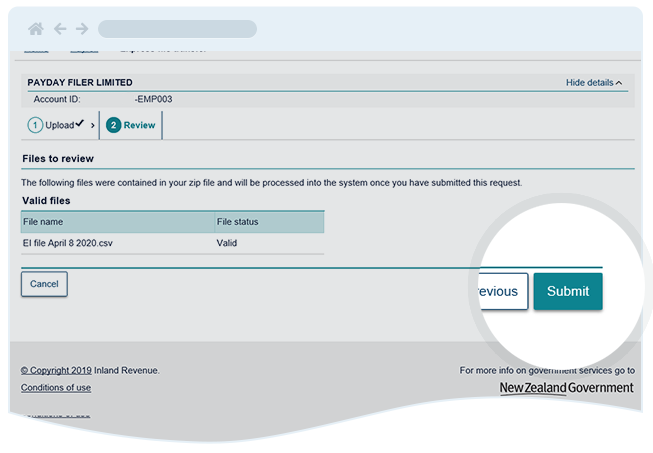Screen dimensions: 653x453
Task: Click the File name column header
Action: click(x=43, y=221)
